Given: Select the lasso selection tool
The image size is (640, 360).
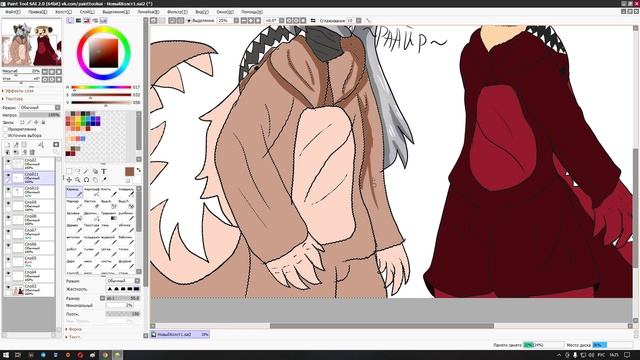Looking at the screenshot, I should tap(78, 171).
